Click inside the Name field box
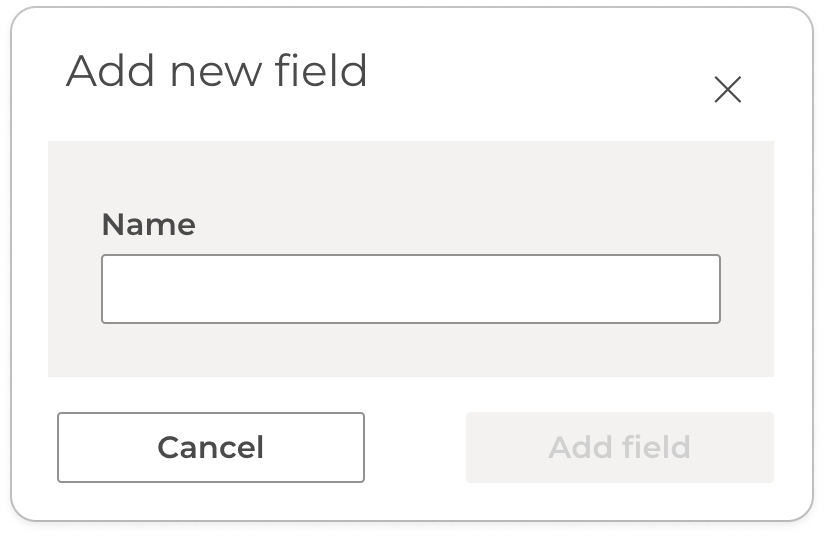The image size is (824, 536). tap(410, 289)
